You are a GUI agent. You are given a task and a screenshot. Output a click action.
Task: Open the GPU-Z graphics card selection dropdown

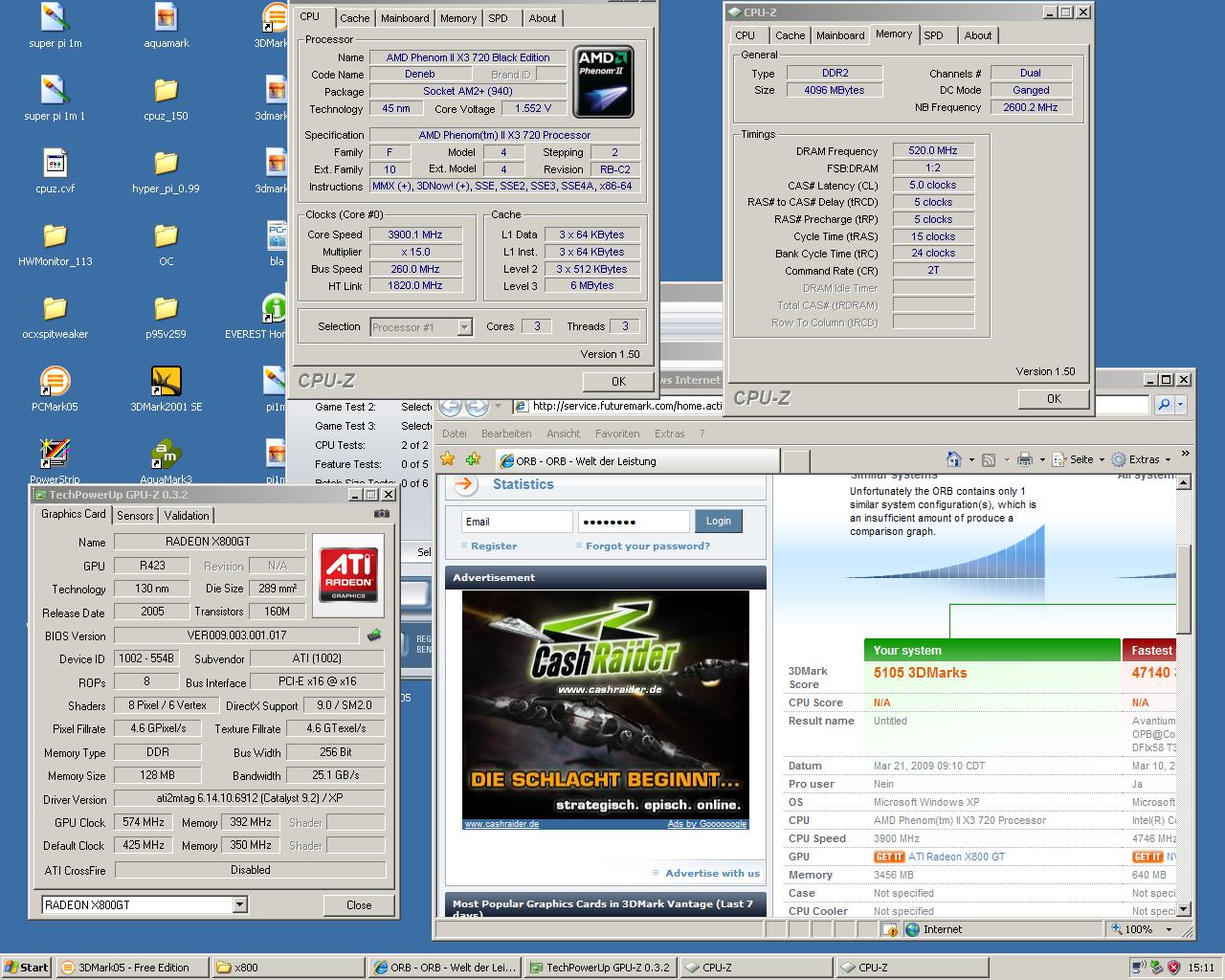tap(239, 904)
